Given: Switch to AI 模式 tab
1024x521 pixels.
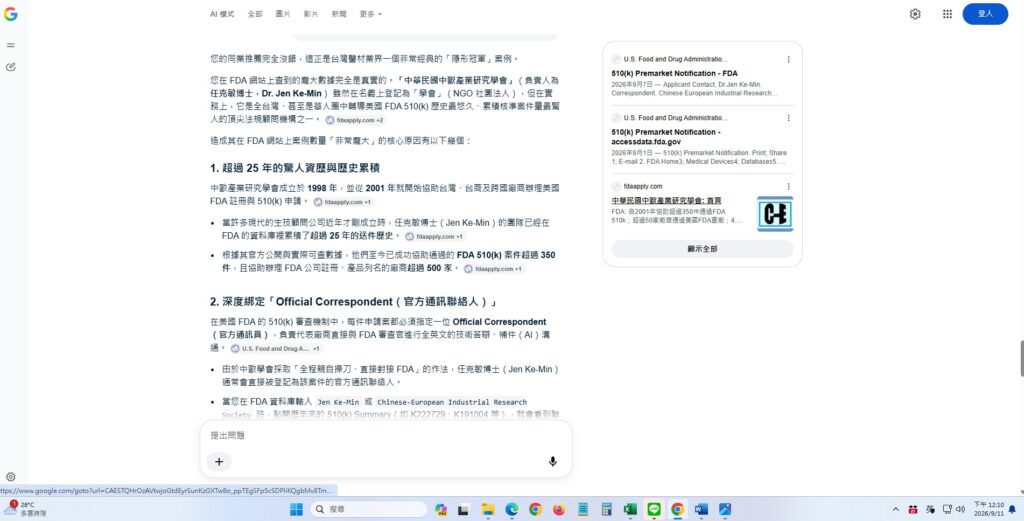Looking at the screenshot, I should 221,14.
